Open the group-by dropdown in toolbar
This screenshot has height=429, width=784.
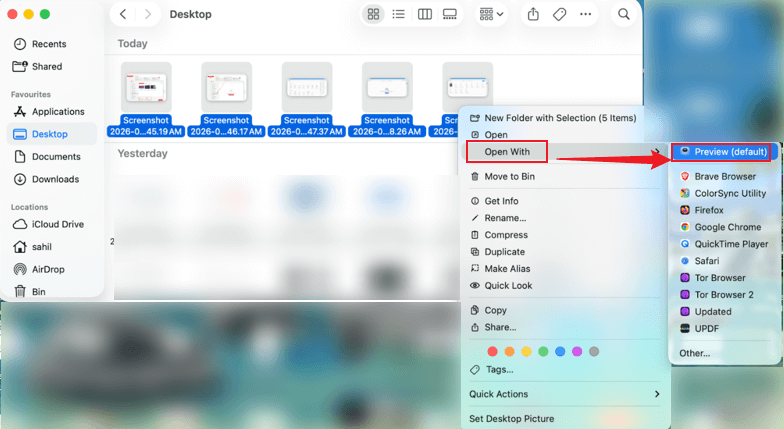click(x=492, y=14)
